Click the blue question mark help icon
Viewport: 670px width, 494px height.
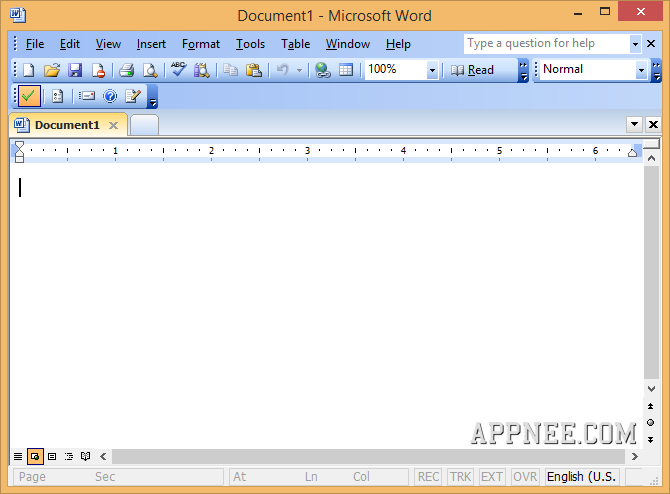110,96
